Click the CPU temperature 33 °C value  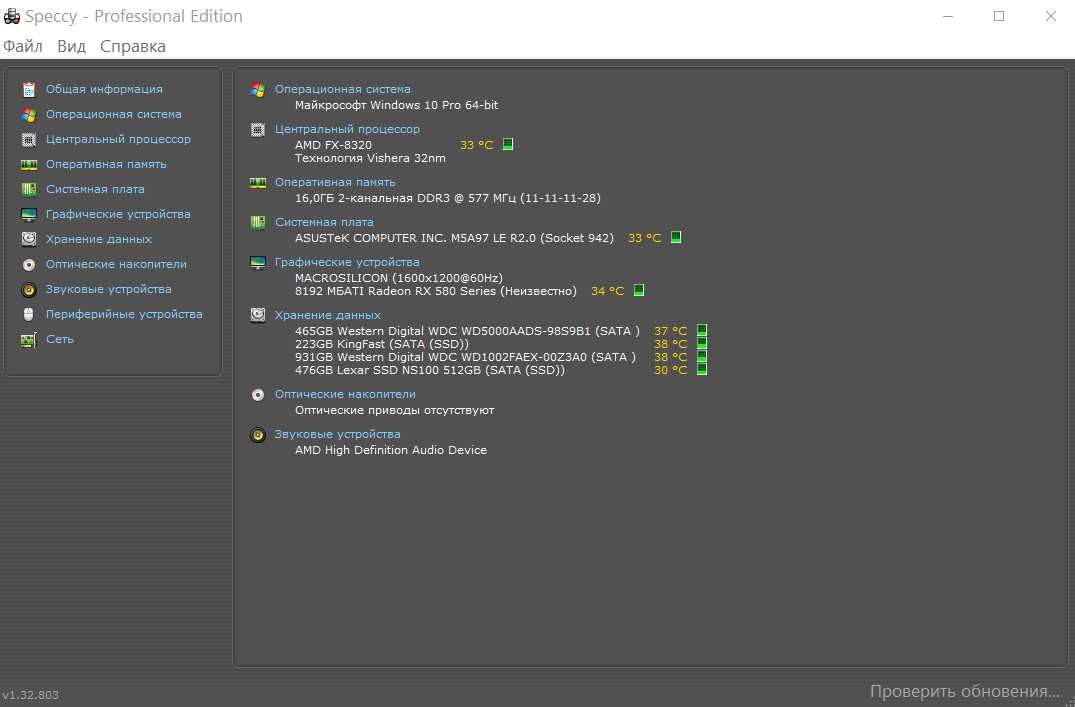tap(476, 145)
